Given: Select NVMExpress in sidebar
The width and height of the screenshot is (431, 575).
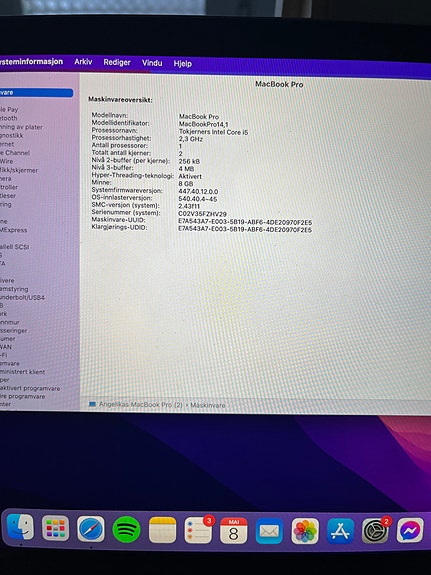Looking at the screenshot, I should tap(14, 230).
